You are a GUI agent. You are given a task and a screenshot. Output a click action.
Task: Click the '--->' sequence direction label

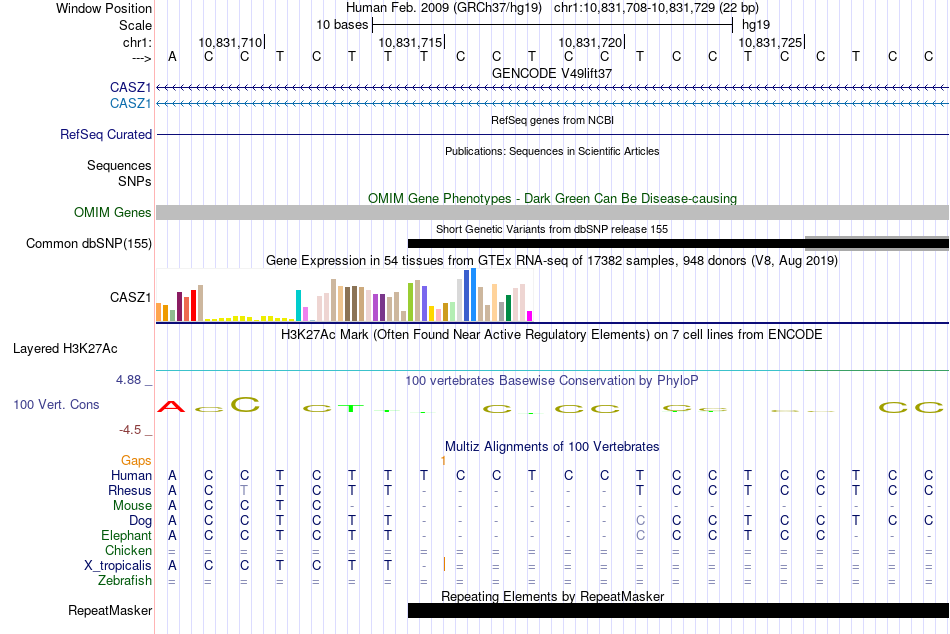point(141,58)
